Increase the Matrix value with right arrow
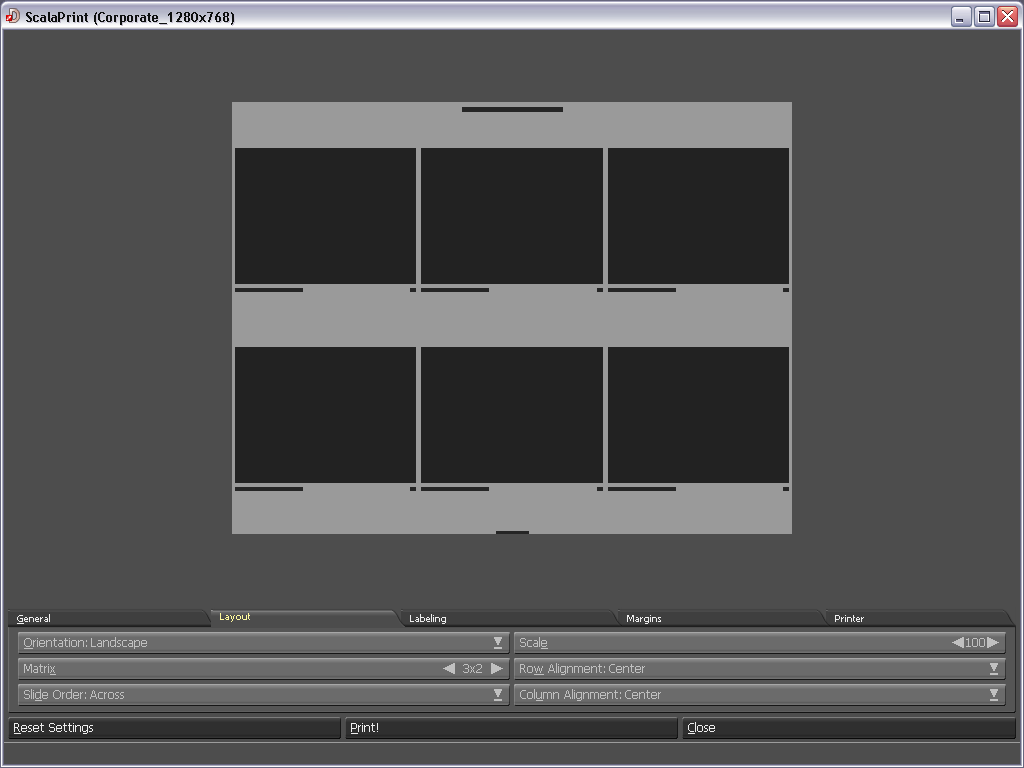 click(x=497, y=669)
